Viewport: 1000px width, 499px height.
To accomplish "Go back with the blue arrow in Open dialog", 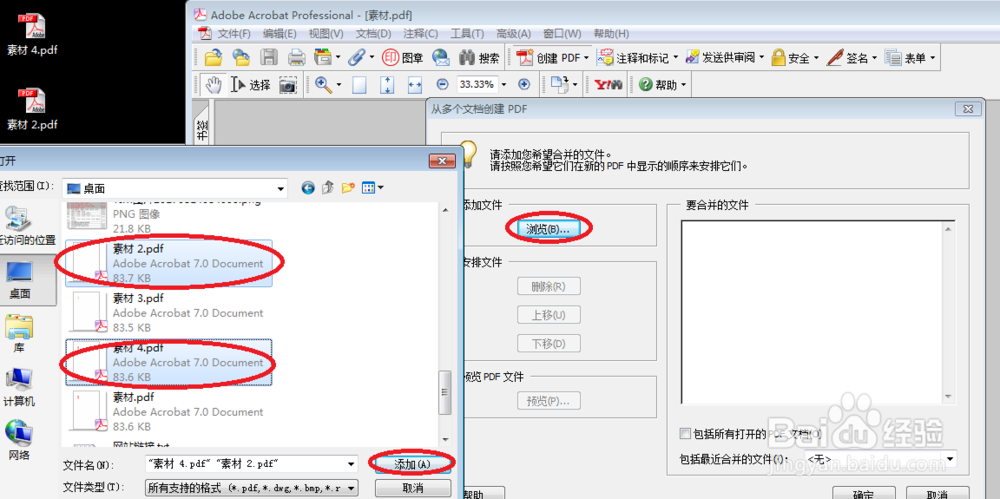I will click(x=309, y=188).
